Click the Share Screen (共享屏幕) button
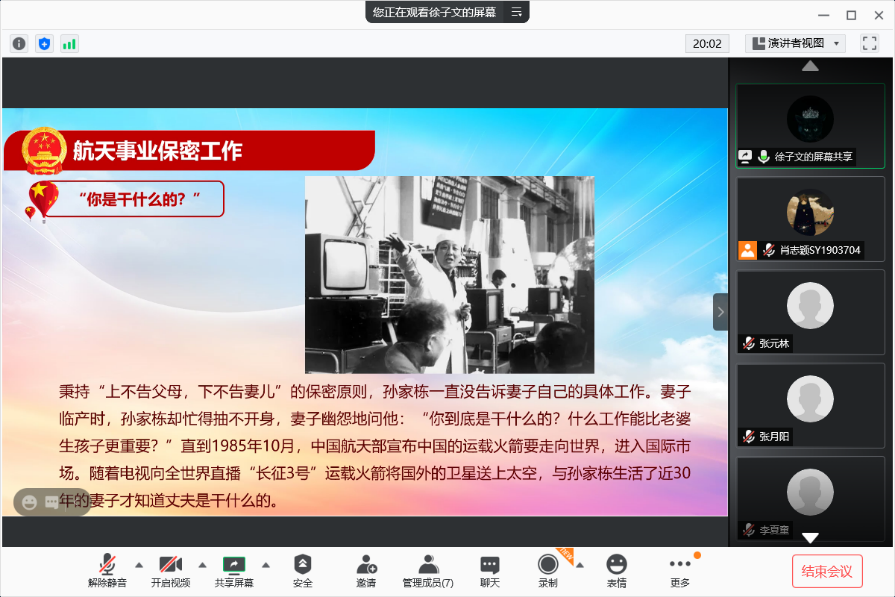This screenshot has height=597, width=895. pyautogui.click(x=234, y=570)
